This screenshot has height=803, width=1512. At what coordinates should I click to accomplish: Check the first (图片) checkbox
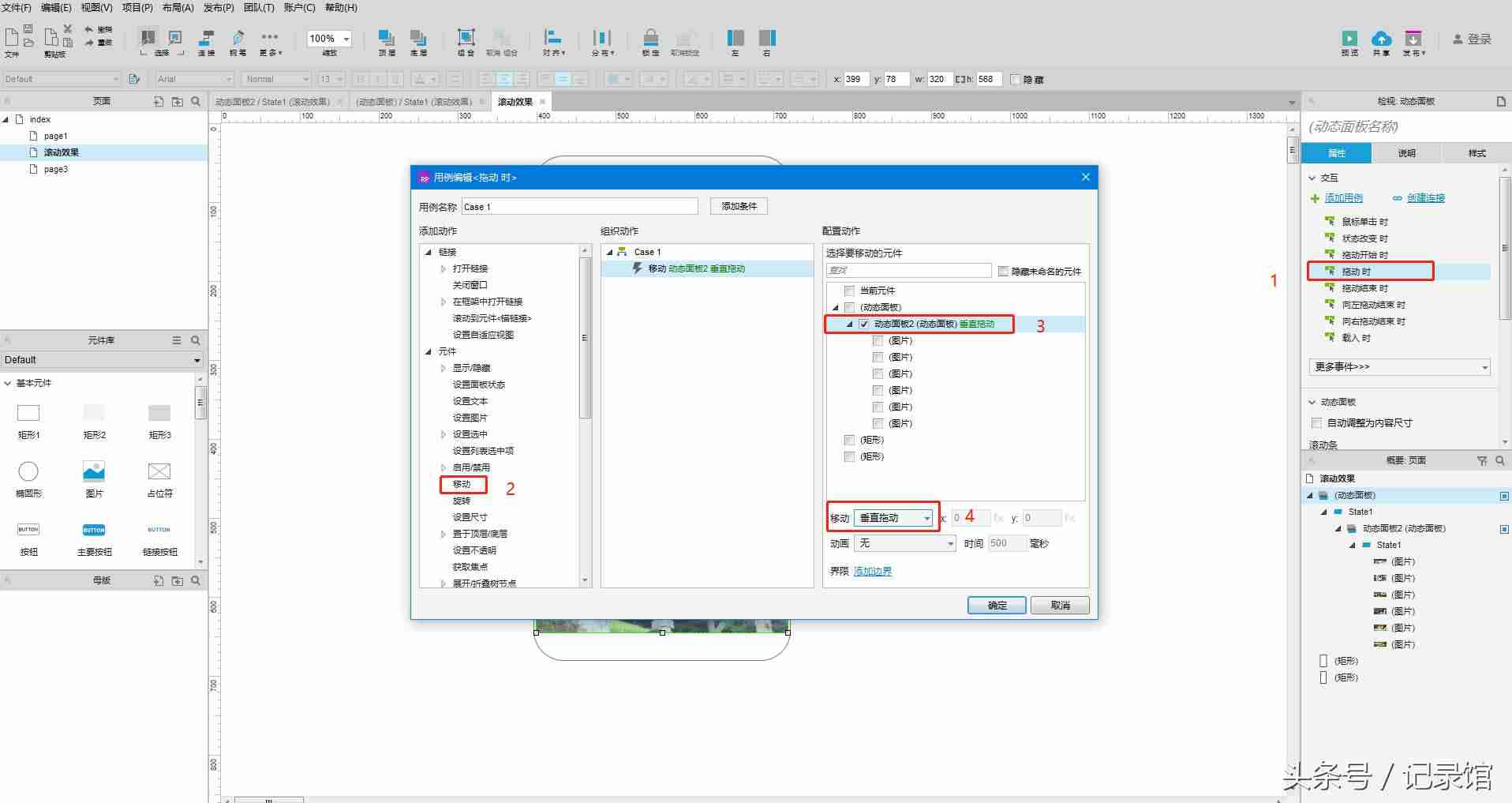[878, 340]
